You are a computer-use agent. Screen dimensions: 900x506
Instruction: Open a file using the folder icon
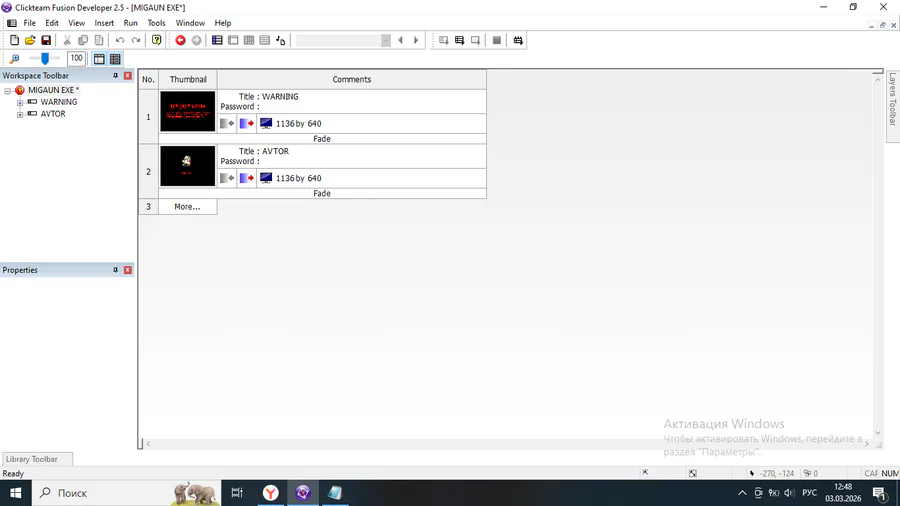point(30,40)
